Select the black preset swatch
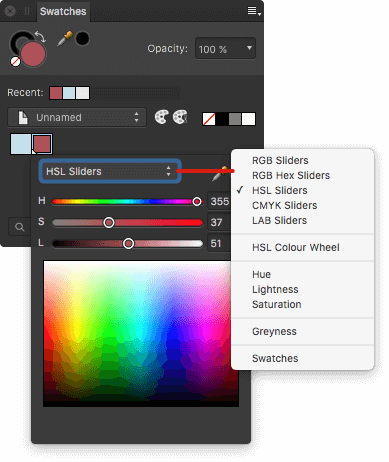 [222, 119]
